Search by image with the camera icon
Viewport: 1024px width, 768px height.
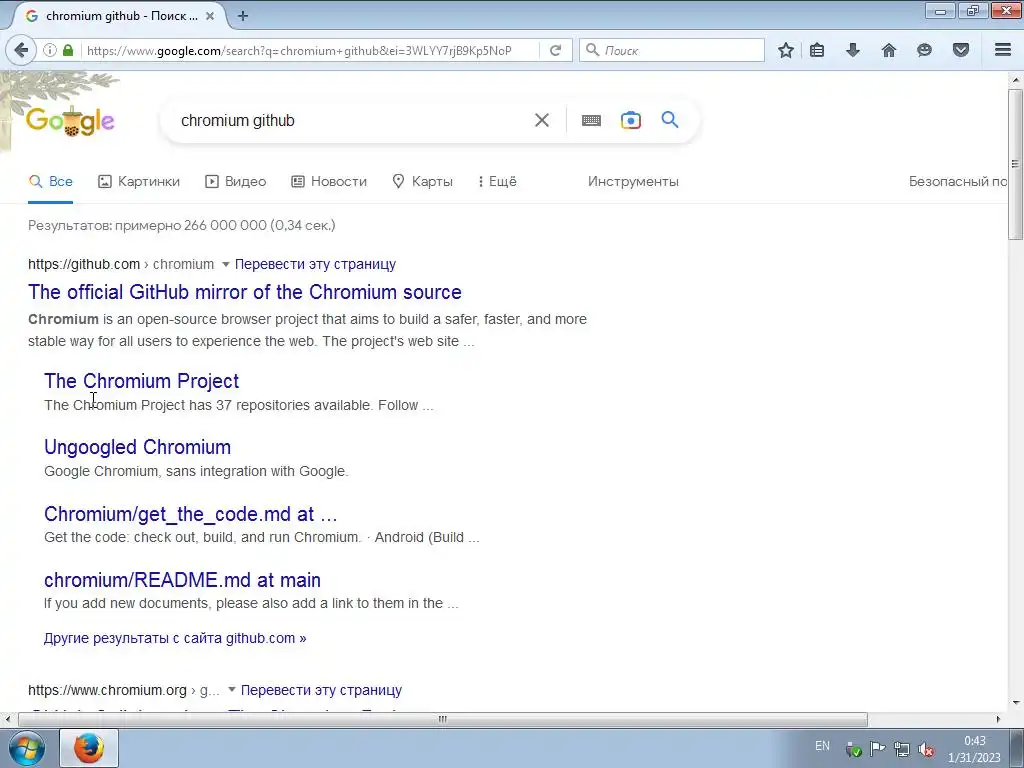(x=631, y=120)
